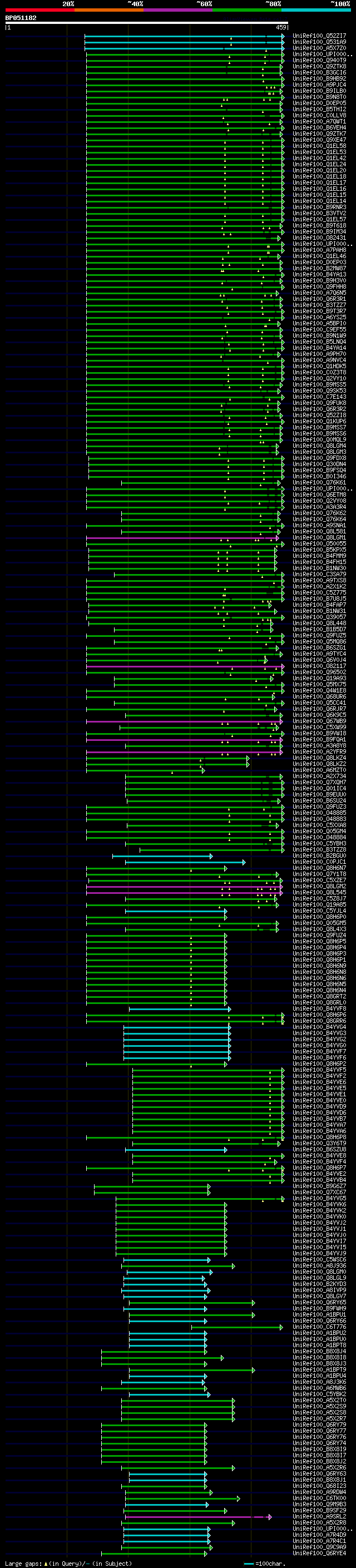Click the UniRef100_O82117 label

tap(319, 666)
